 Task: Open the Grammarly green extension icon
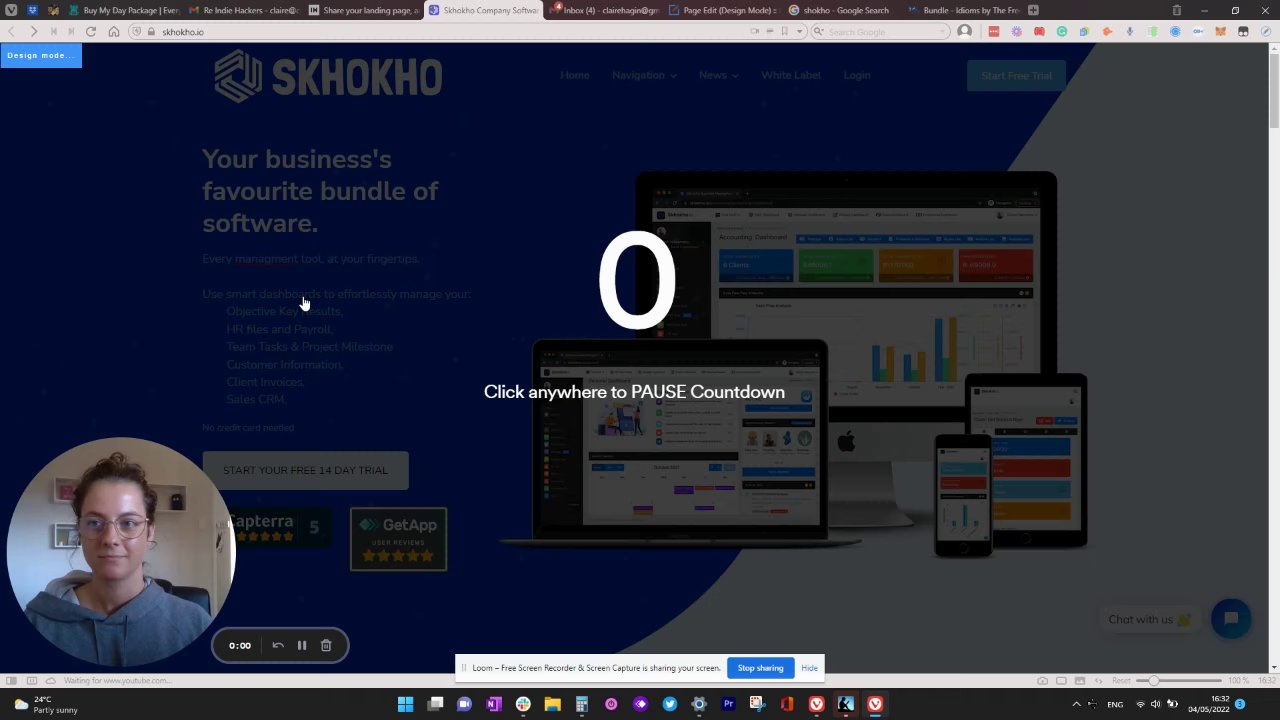(x=1062, y=32)
